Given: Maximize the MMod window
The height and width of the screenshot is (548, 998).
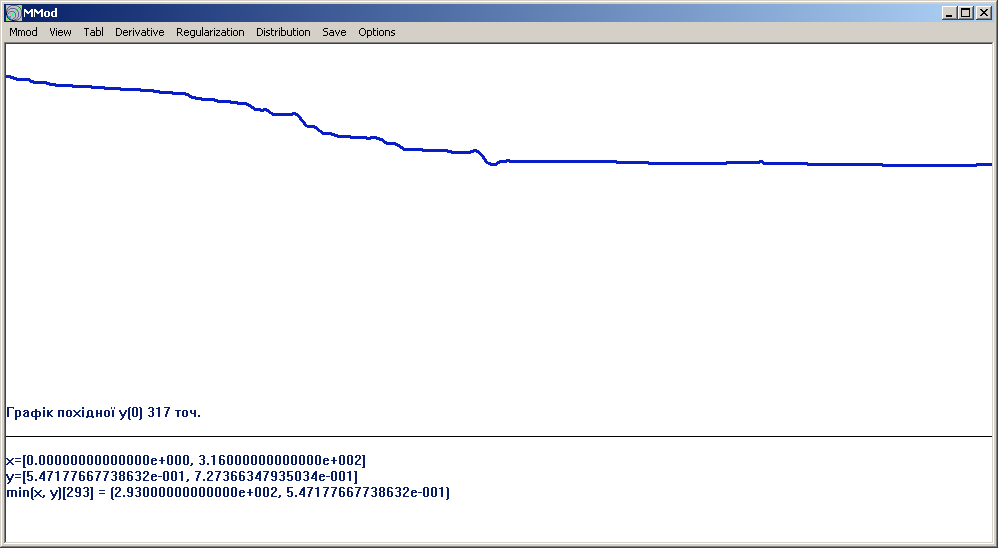Looking at the screenshot, I should [x=966, y=13].
